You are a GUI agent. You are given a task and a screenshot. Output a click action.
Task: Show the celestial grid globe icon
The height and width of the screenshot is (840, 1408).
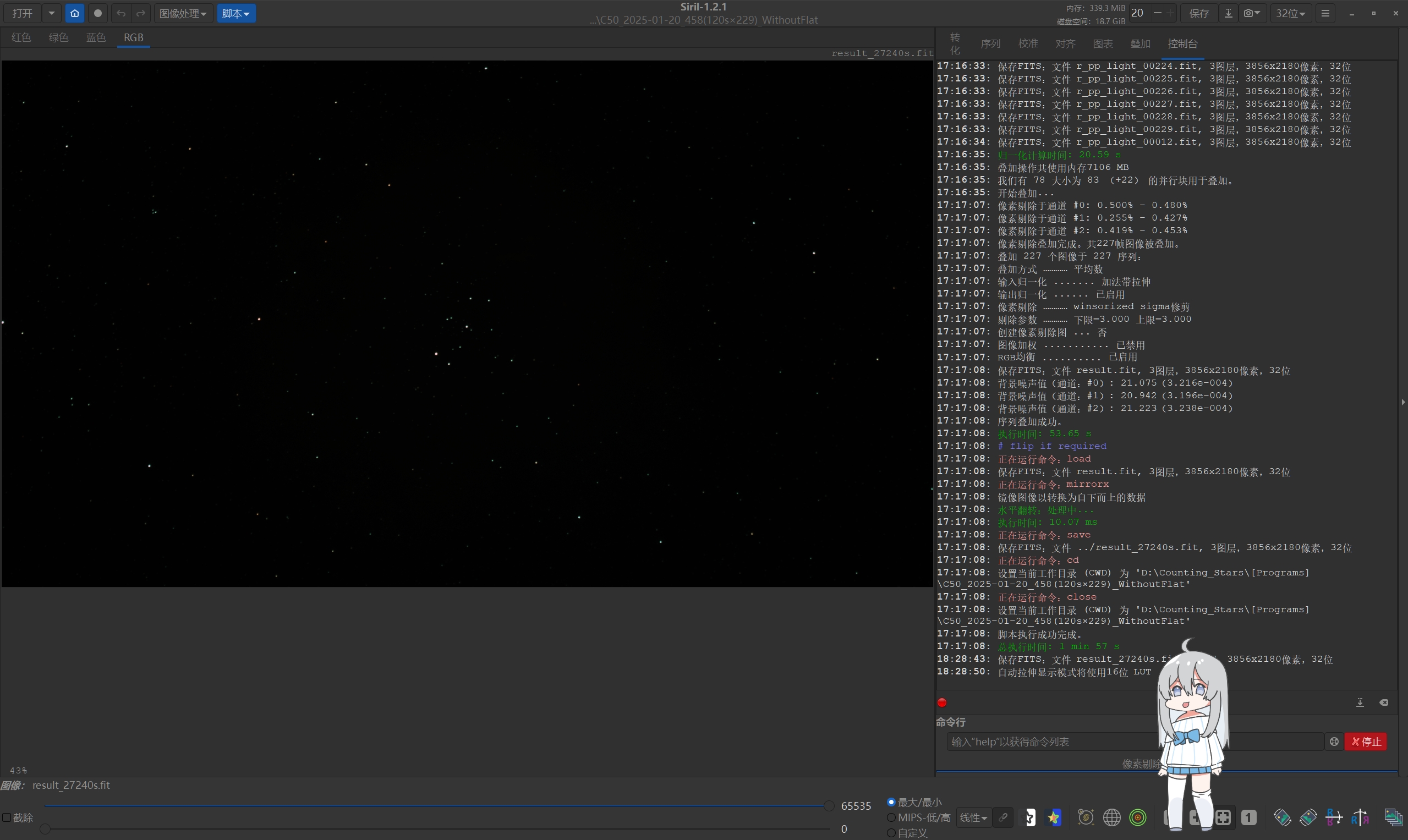pyautogui.click(x=1112, y=818)
